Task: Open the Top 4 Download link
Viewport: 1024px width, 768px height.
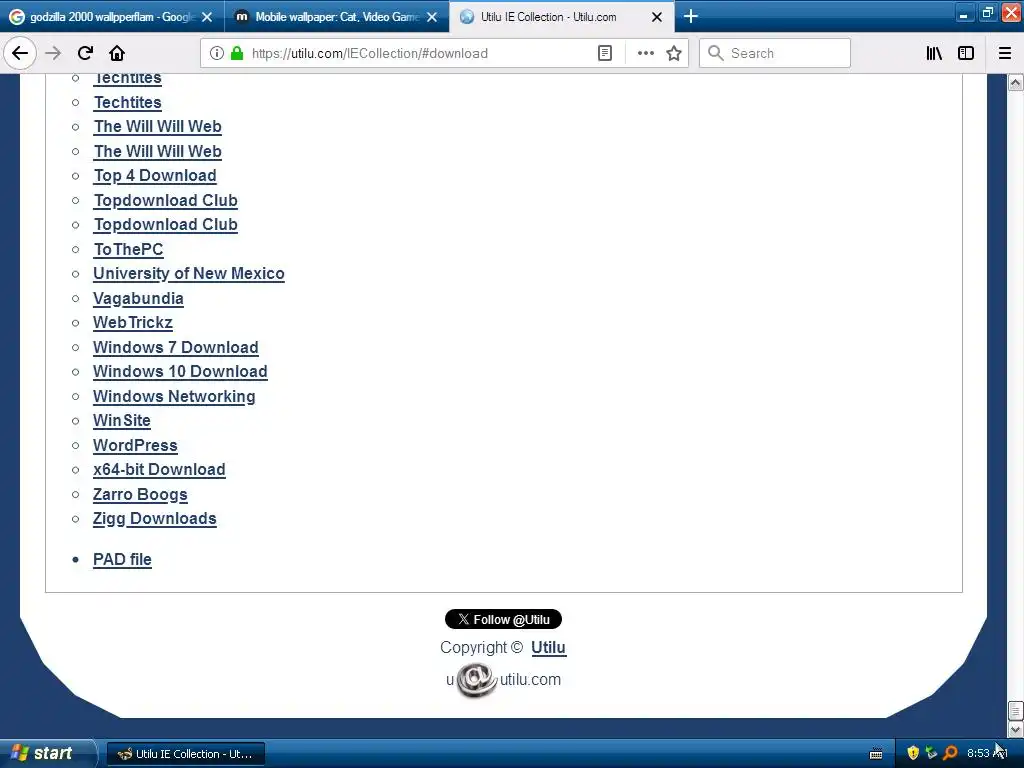Action: click(155, 176)
